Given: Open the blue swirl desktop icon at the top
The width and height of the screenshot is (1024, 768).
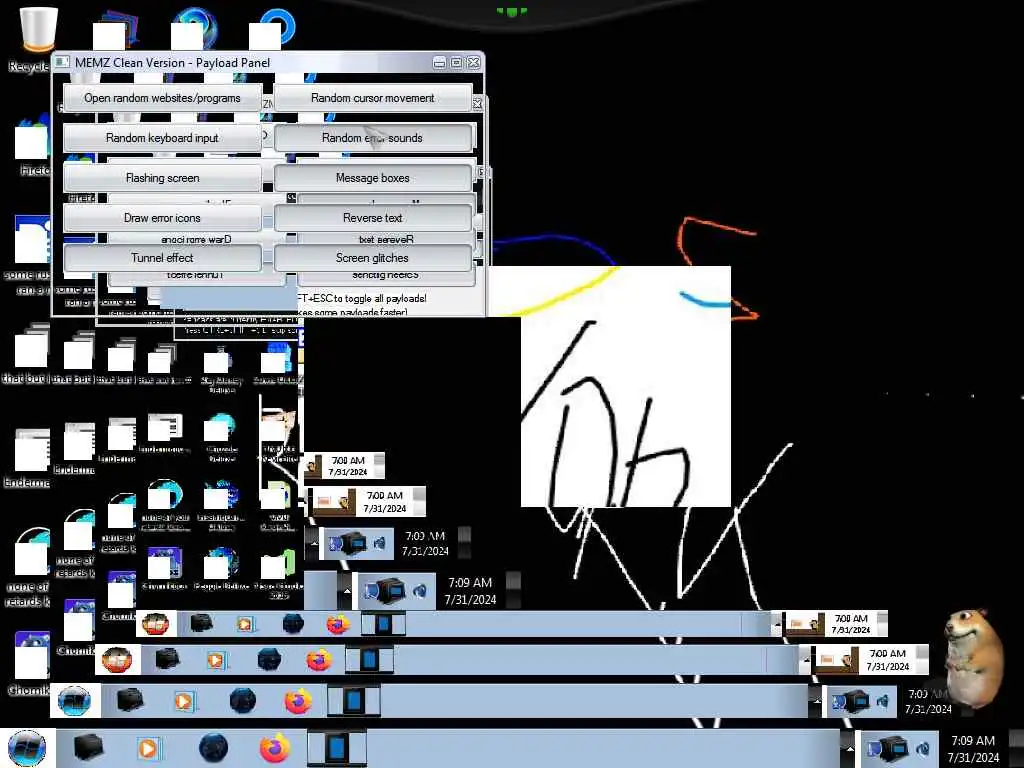Looking at the screenshot, I should (194, 29).
